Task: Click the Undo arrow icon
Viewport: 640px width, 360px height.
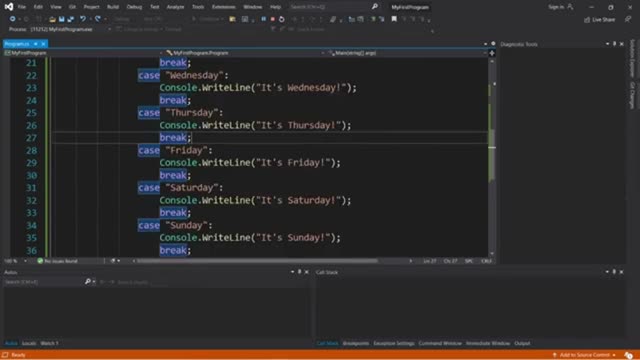Action: click(x=83, y=19)
